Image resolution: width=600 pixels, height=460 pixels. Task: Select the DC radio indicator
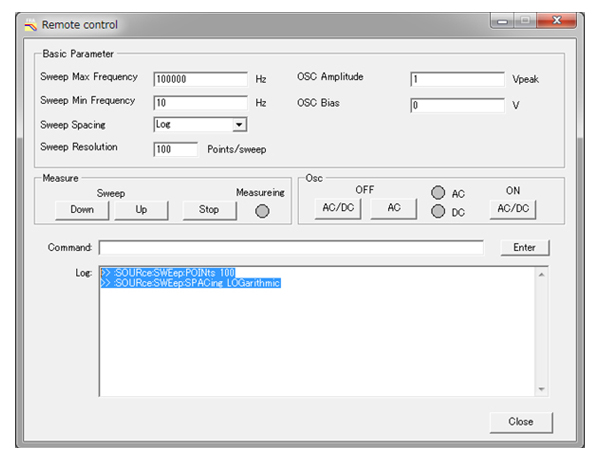click(x=437, y=211)
